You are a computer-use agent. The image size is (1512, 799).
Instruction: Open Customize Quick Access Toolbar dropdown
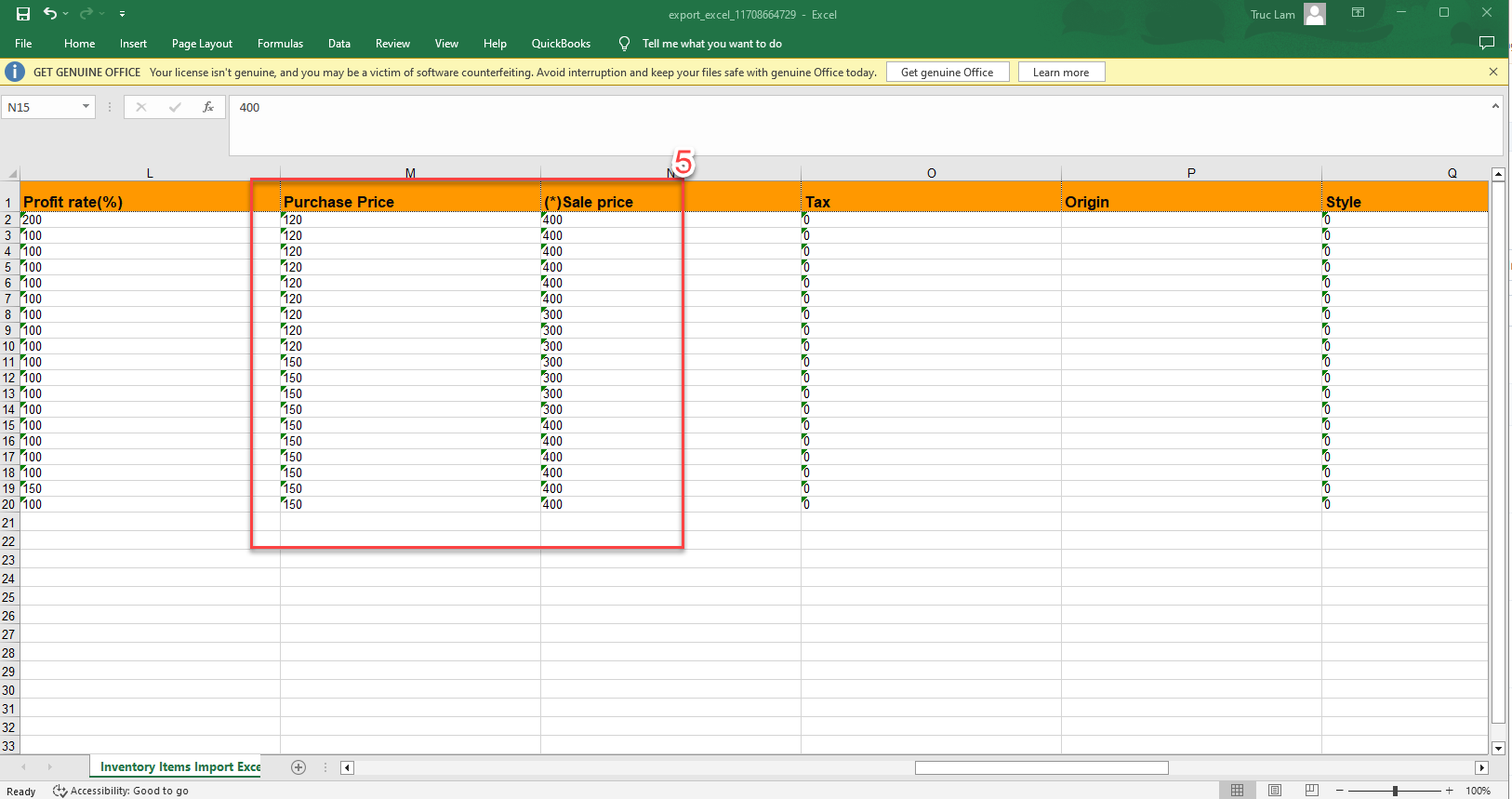(122, 14)
